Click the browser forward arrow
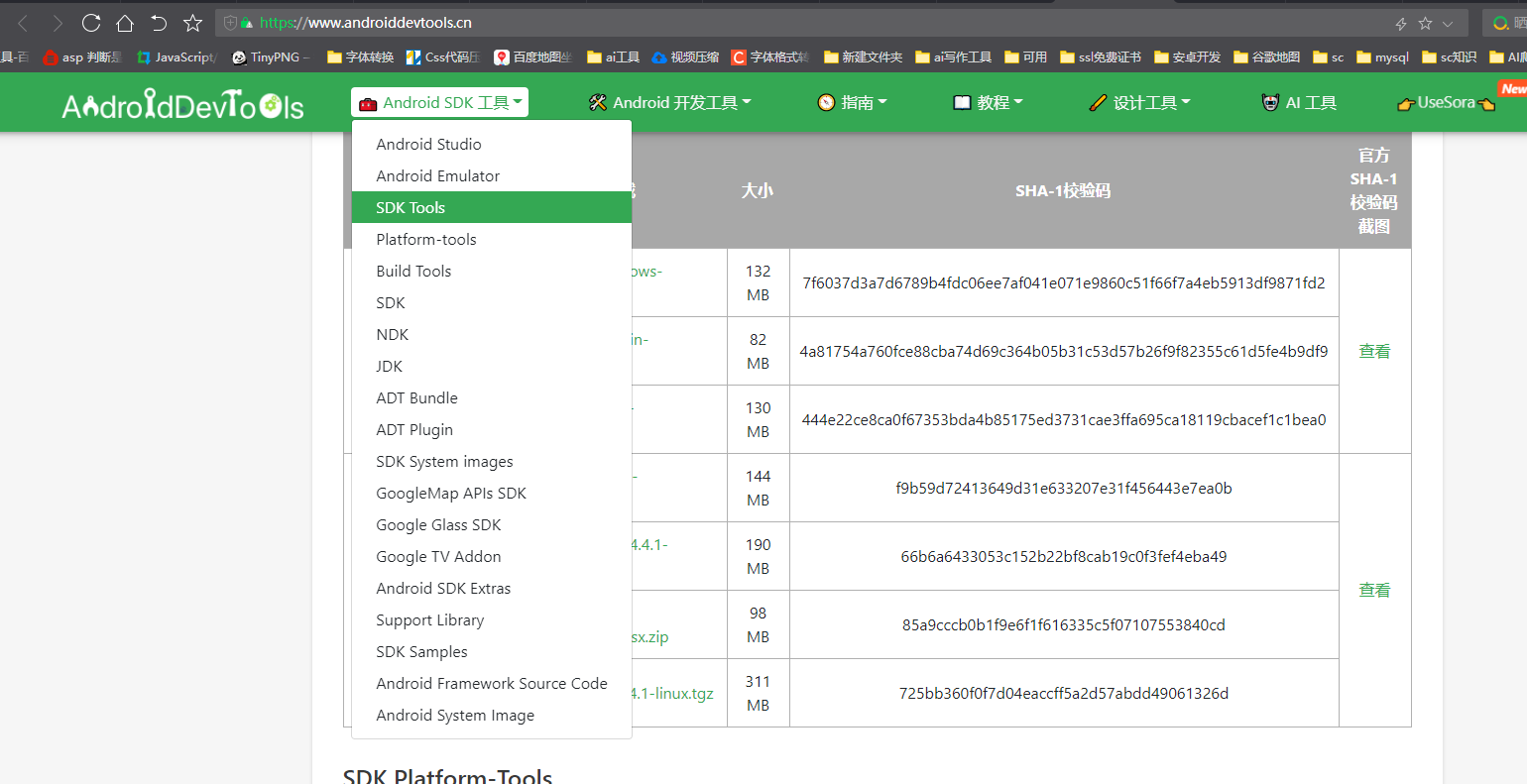 [58, 23]
